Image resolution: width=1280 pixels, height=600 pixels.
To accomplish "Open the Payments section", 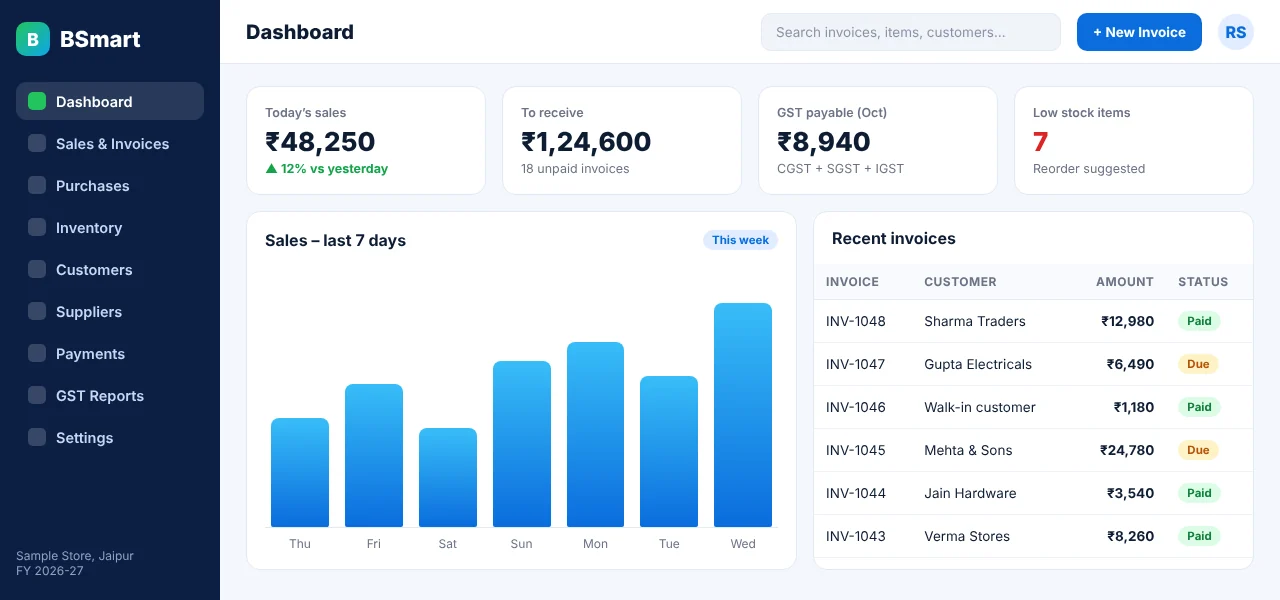I will 110,353.
